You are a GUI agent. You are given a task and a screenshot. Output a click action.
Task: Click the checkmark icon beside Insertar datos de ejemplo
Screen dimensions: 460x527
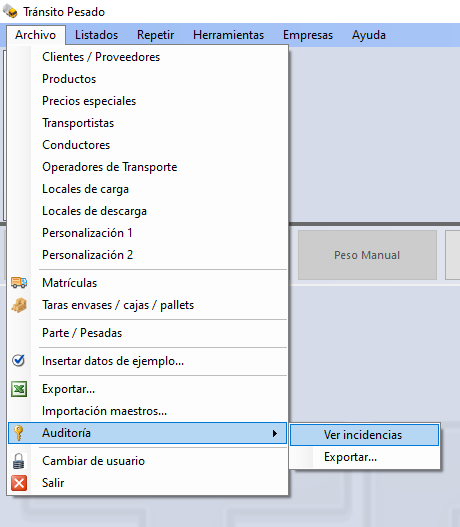18,361
